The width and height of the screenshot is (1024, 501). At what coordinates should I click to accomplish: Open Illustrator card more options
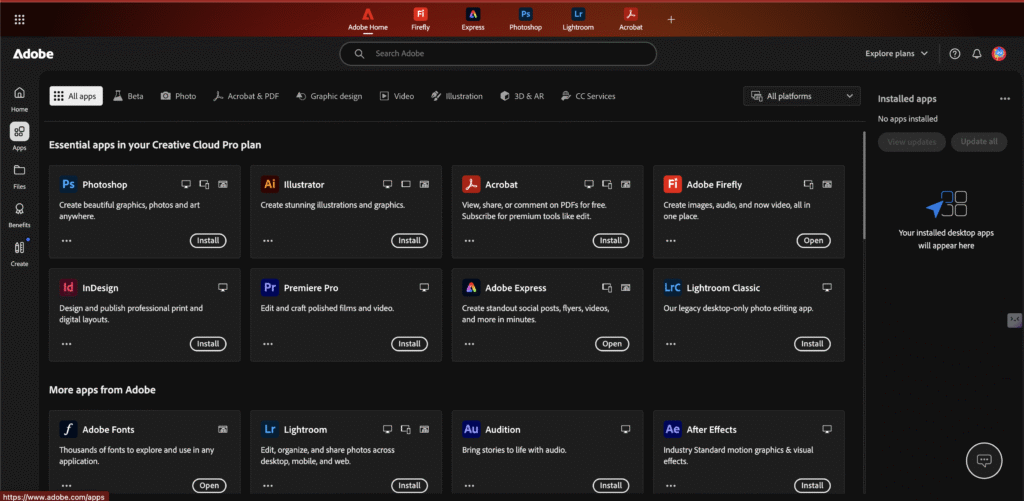[268, 240]
